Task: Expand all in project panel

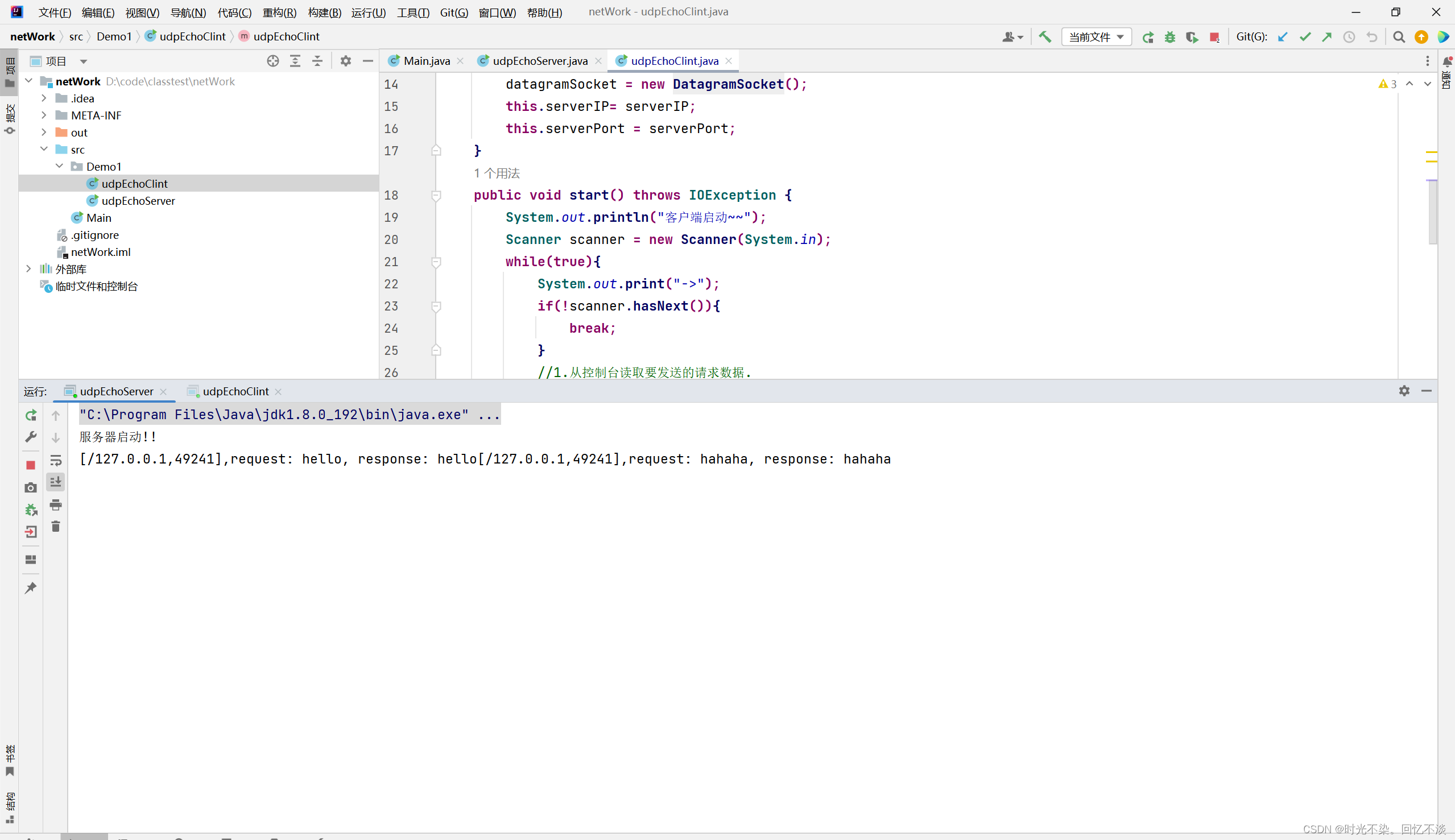Action: tap(295, 61)
